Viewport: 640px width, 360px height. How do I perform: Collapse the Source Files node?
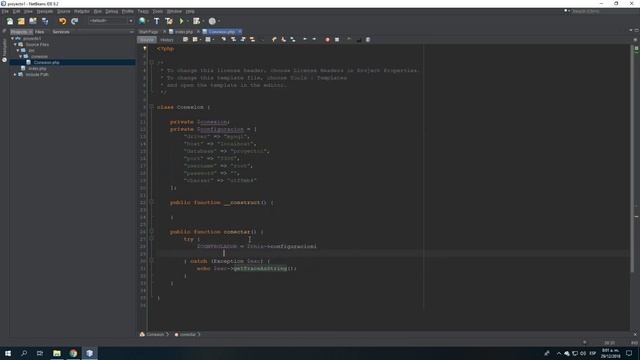click(x=15, y=44)
